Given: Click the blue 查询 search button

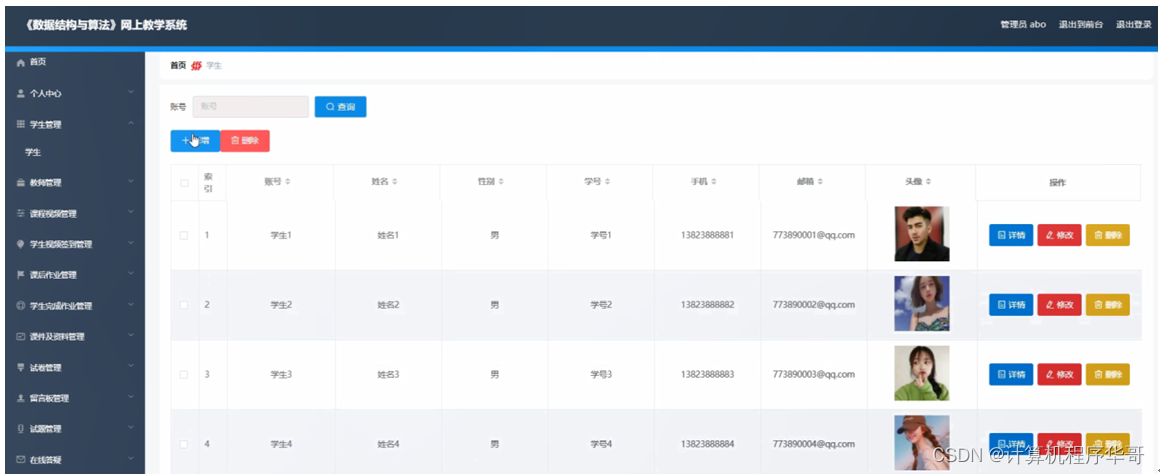Looking at the screenshot, I should [x=340, y=107].
